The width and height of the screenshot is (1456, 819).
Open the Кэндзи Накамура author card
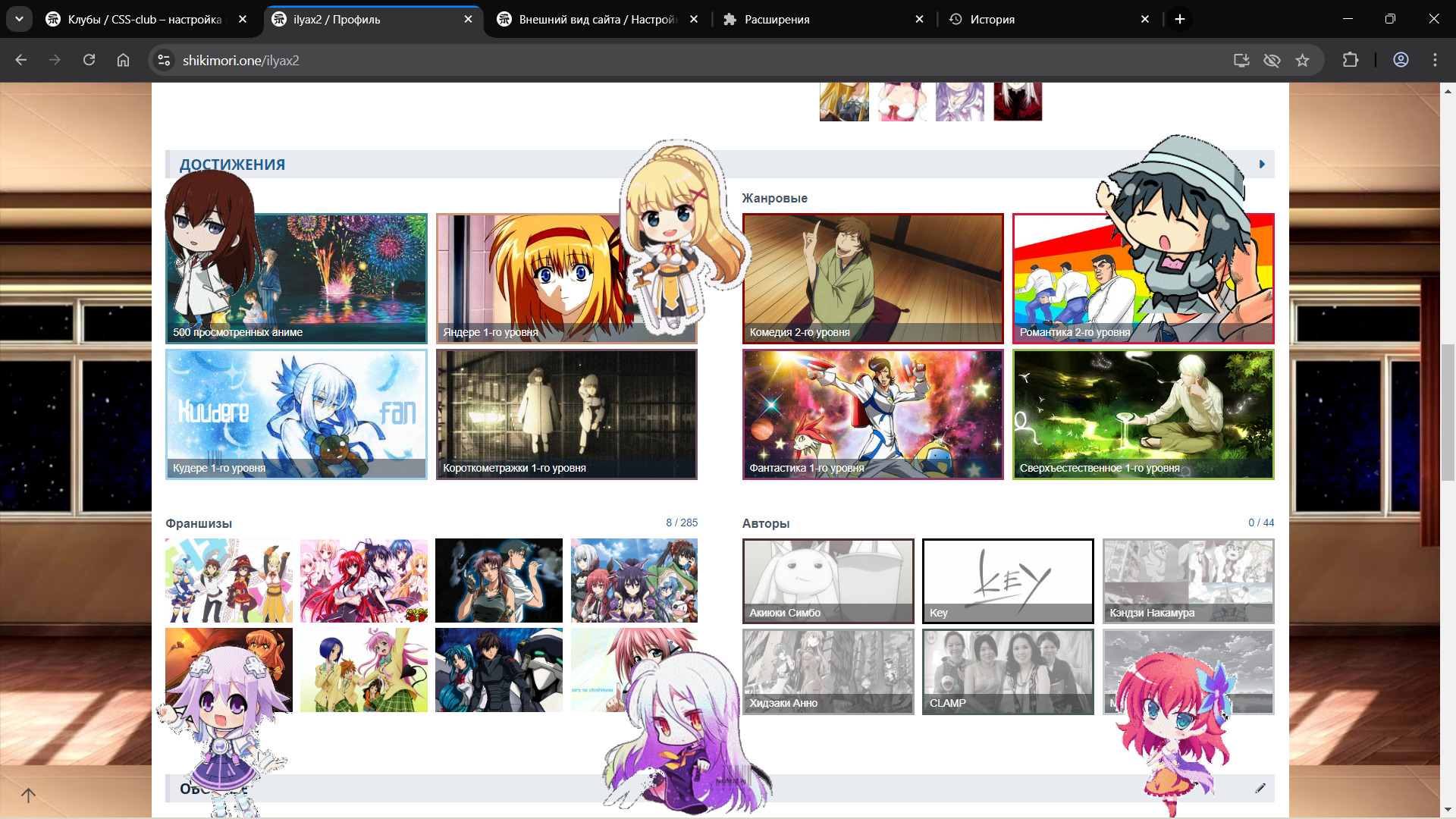1188,581
